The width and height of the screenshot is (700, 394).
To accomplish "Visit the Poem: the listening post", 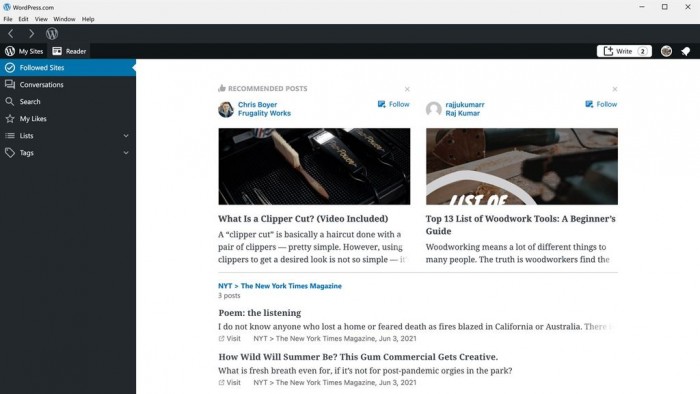I will click(x=229, y=339).
